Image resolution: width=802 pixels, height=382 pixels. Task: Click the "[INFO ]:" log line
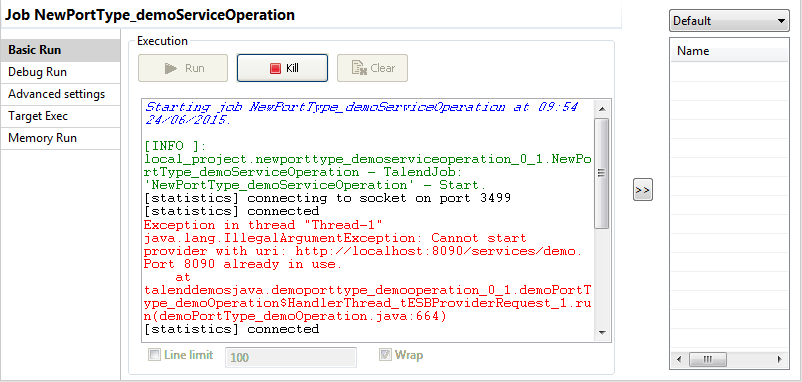175,146
